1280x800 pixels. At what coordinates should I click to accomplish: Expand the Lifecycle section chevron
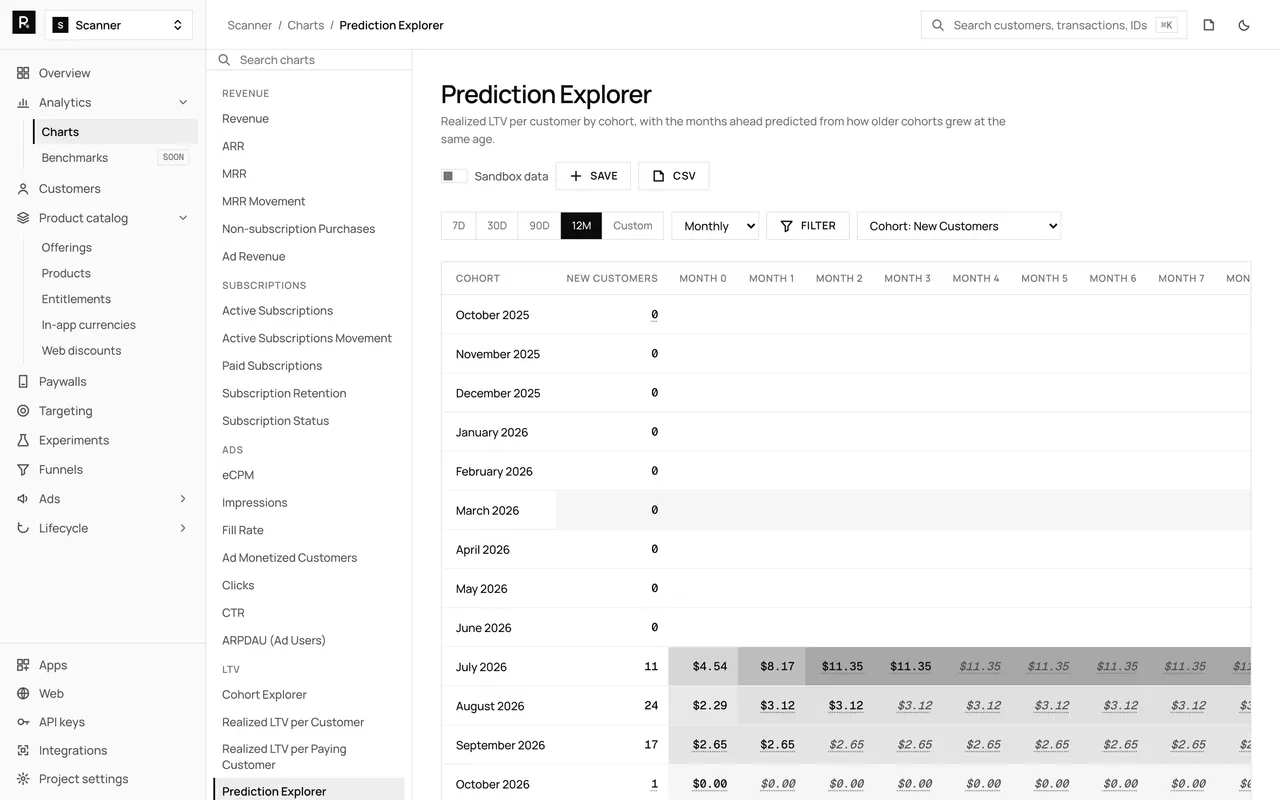click(183, 528)
